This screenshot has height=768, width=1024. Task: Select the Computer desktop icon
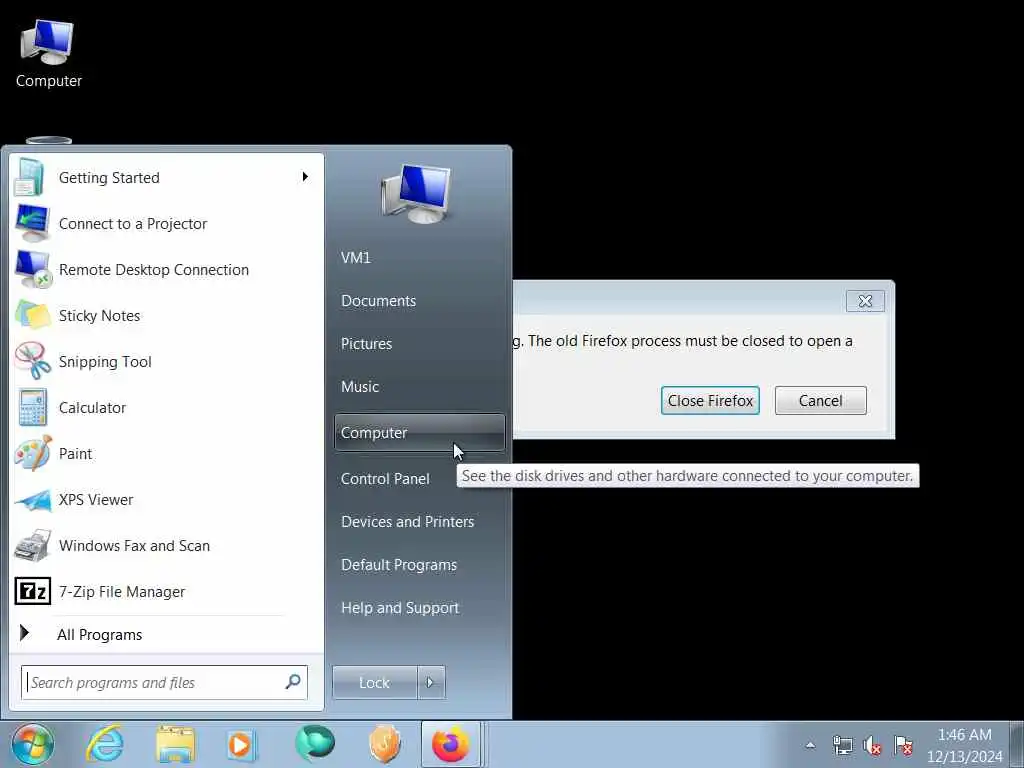point(48,54)
